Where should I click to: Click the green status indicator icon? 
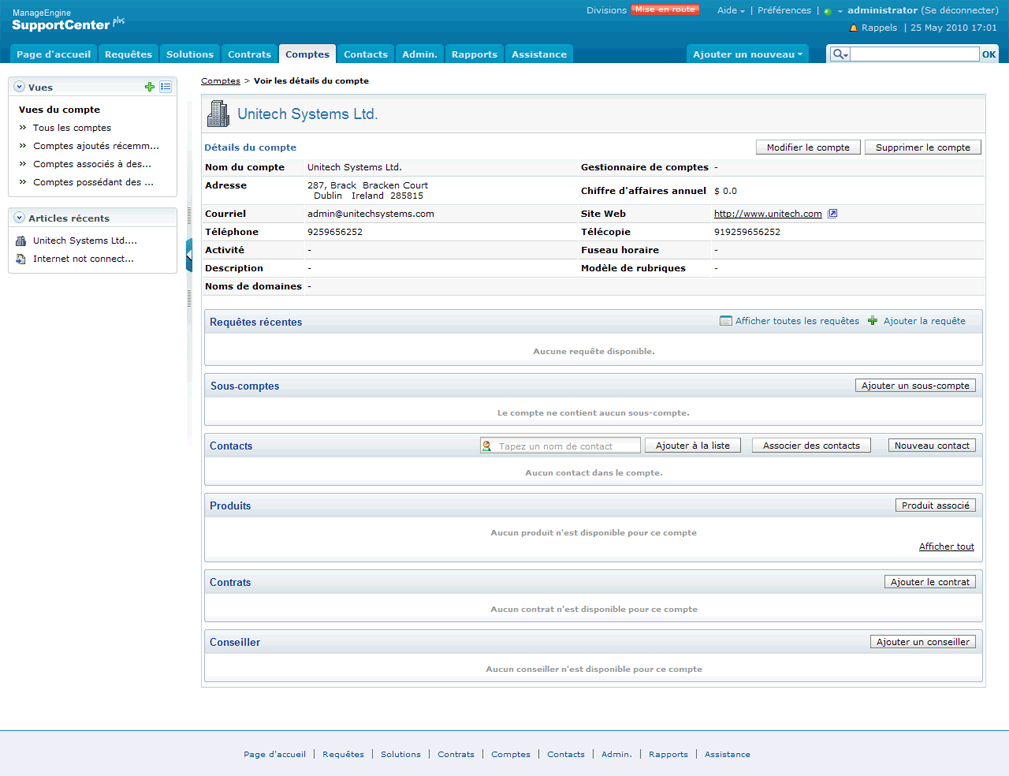(x=828, y=11)
